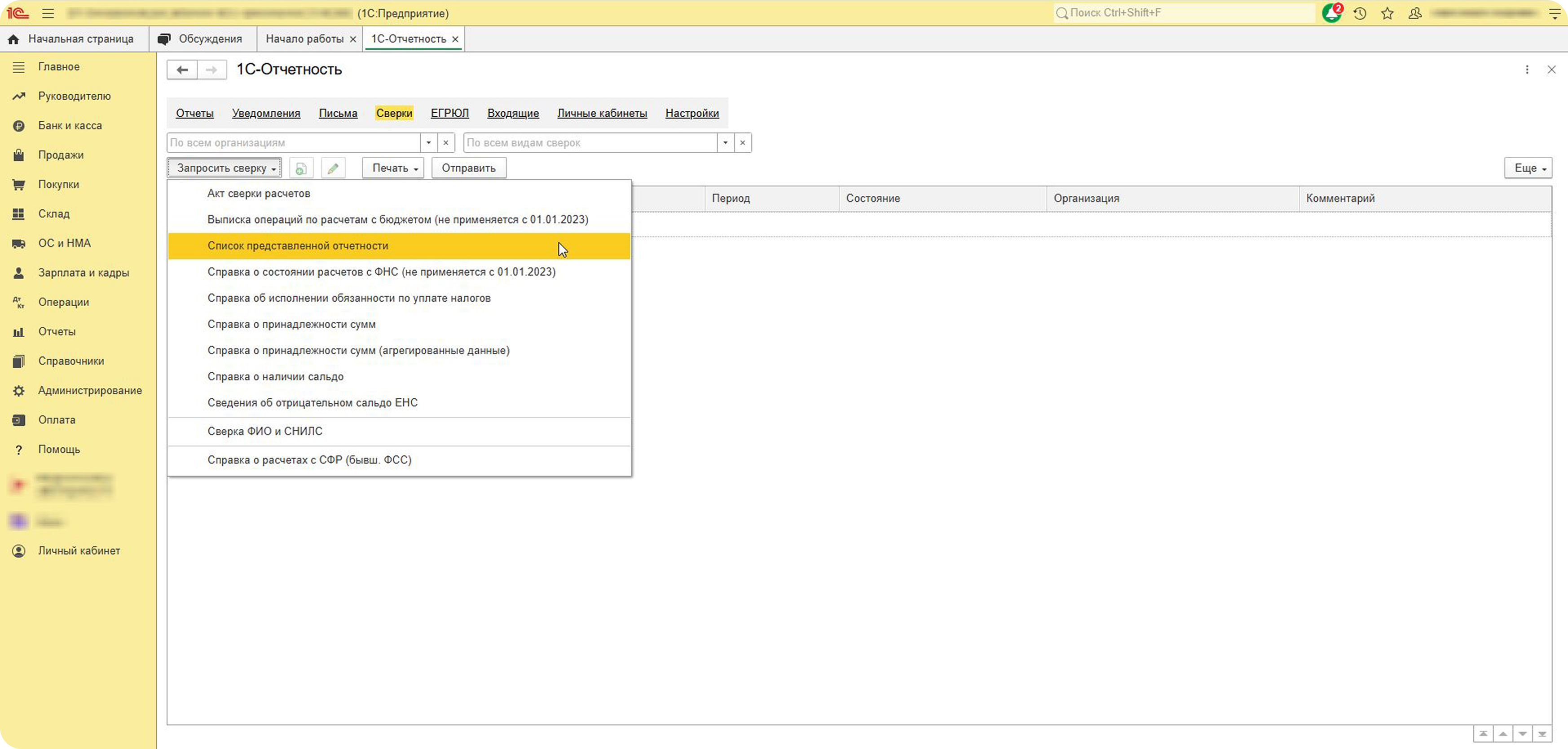1568x749 pixels.
Task: Open the notifications bell icon
Action: tap(1331, 13)
